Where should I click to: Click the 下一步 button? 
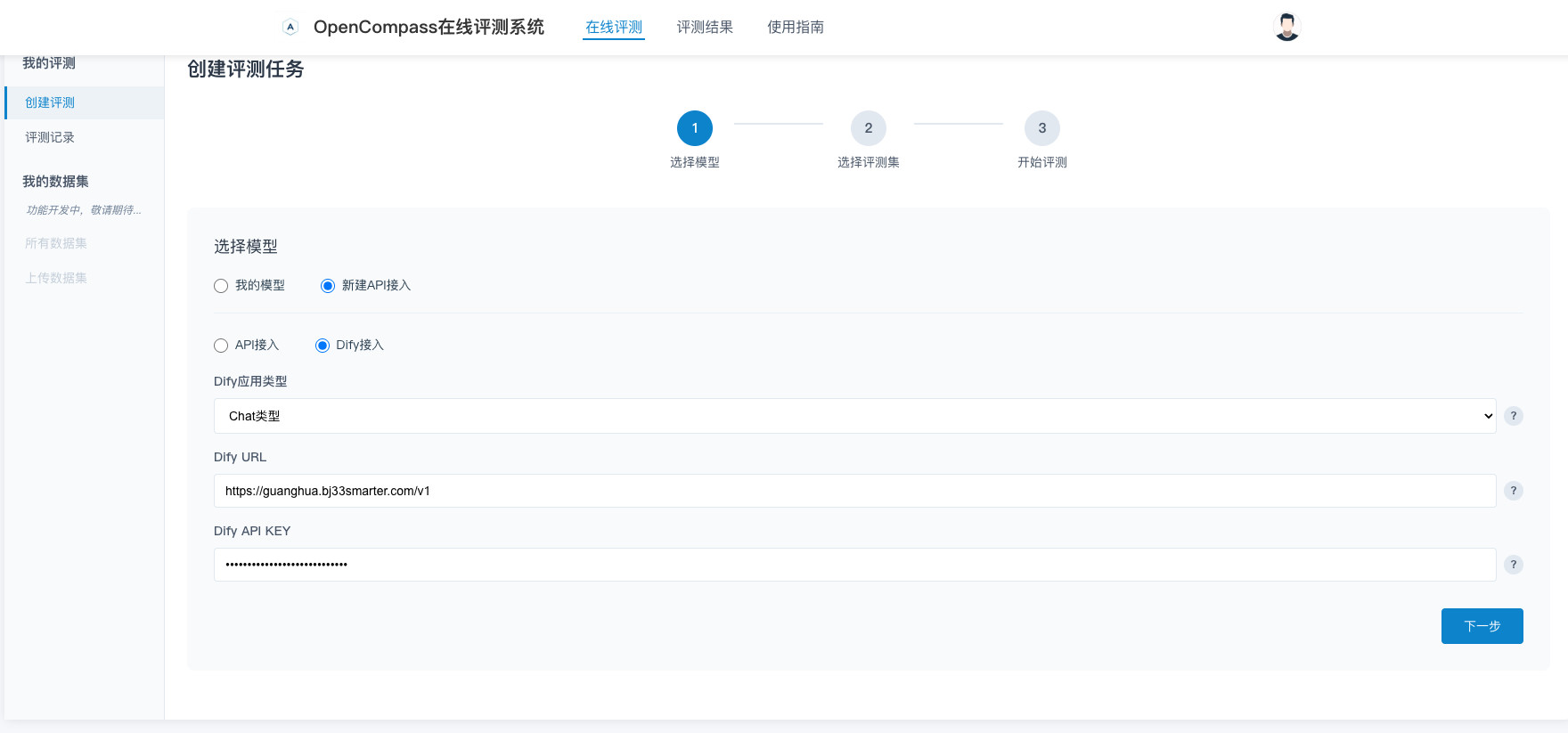[1482, 626]
